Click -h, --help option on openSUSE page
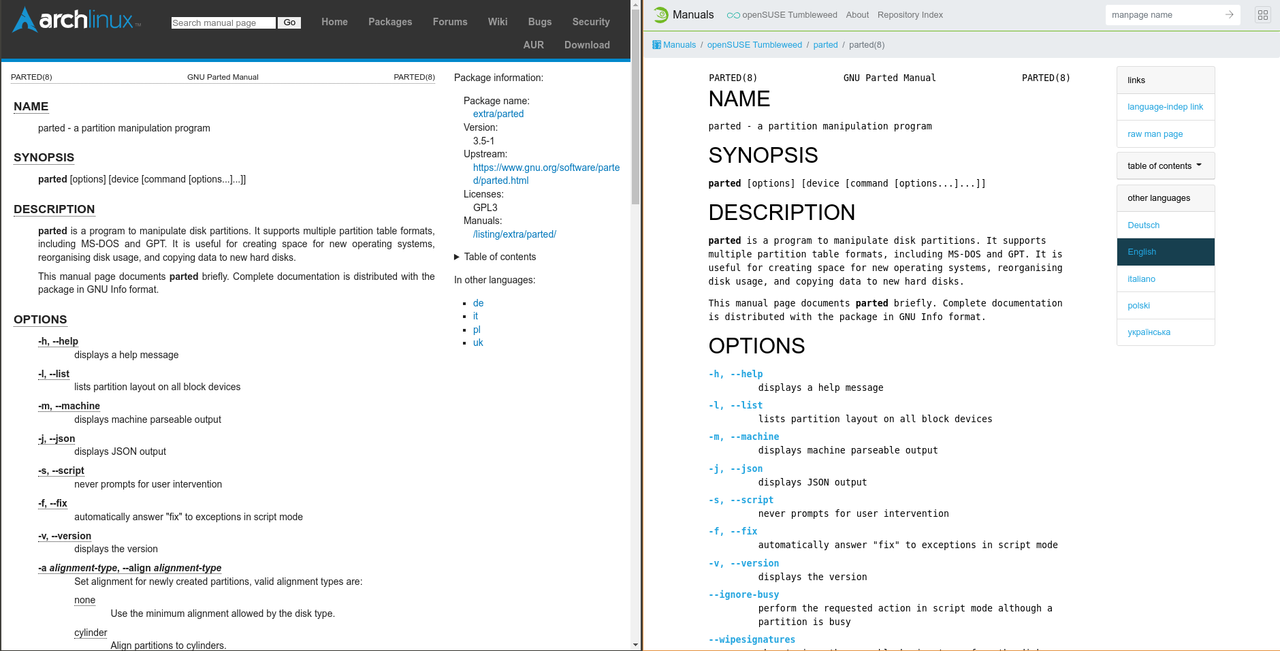Image resolution: width=1280 pixels, height=651 pixels. [x=736, y=374]
